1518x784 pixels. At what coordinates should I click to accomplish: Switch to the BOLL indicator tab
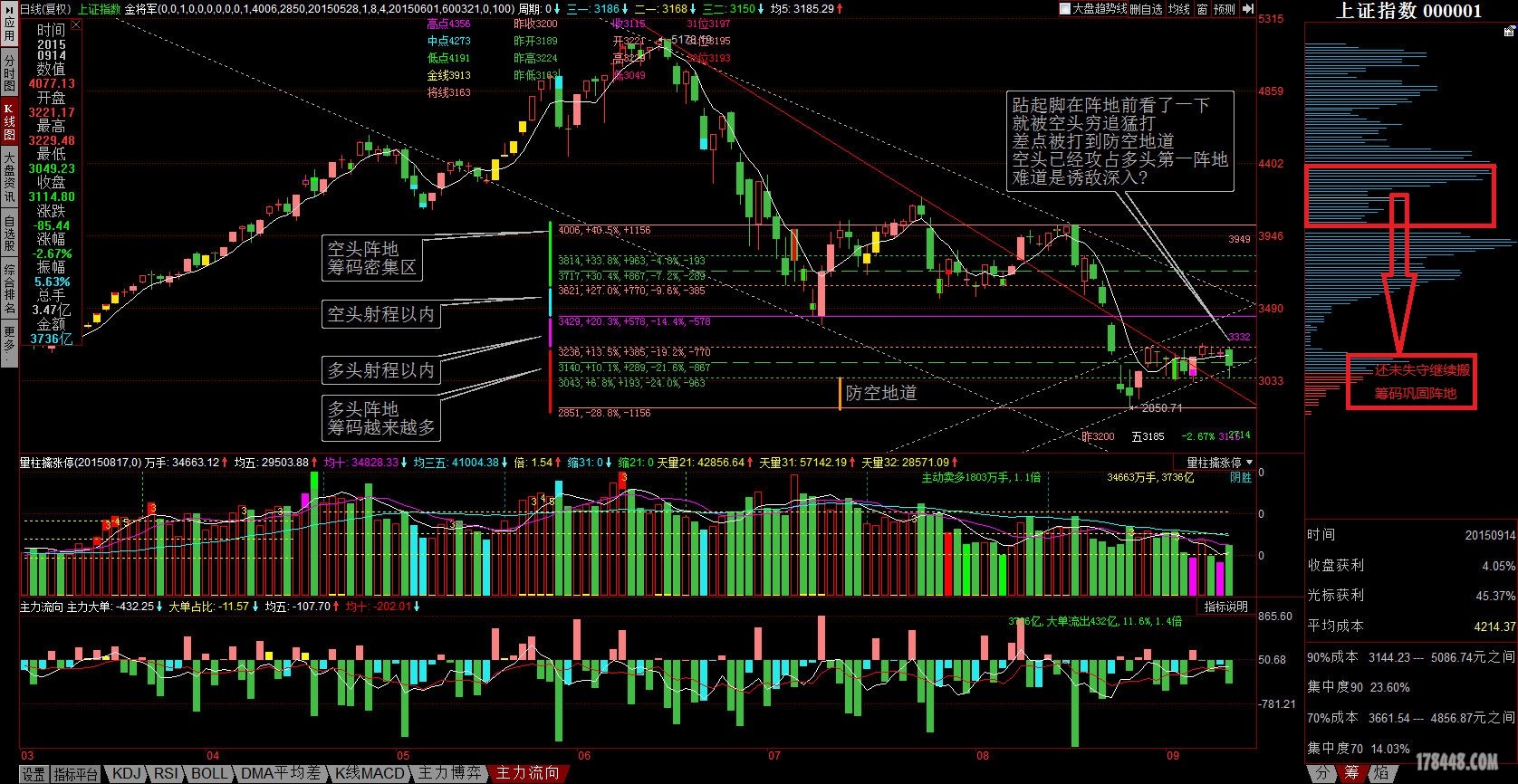[210, 774]
